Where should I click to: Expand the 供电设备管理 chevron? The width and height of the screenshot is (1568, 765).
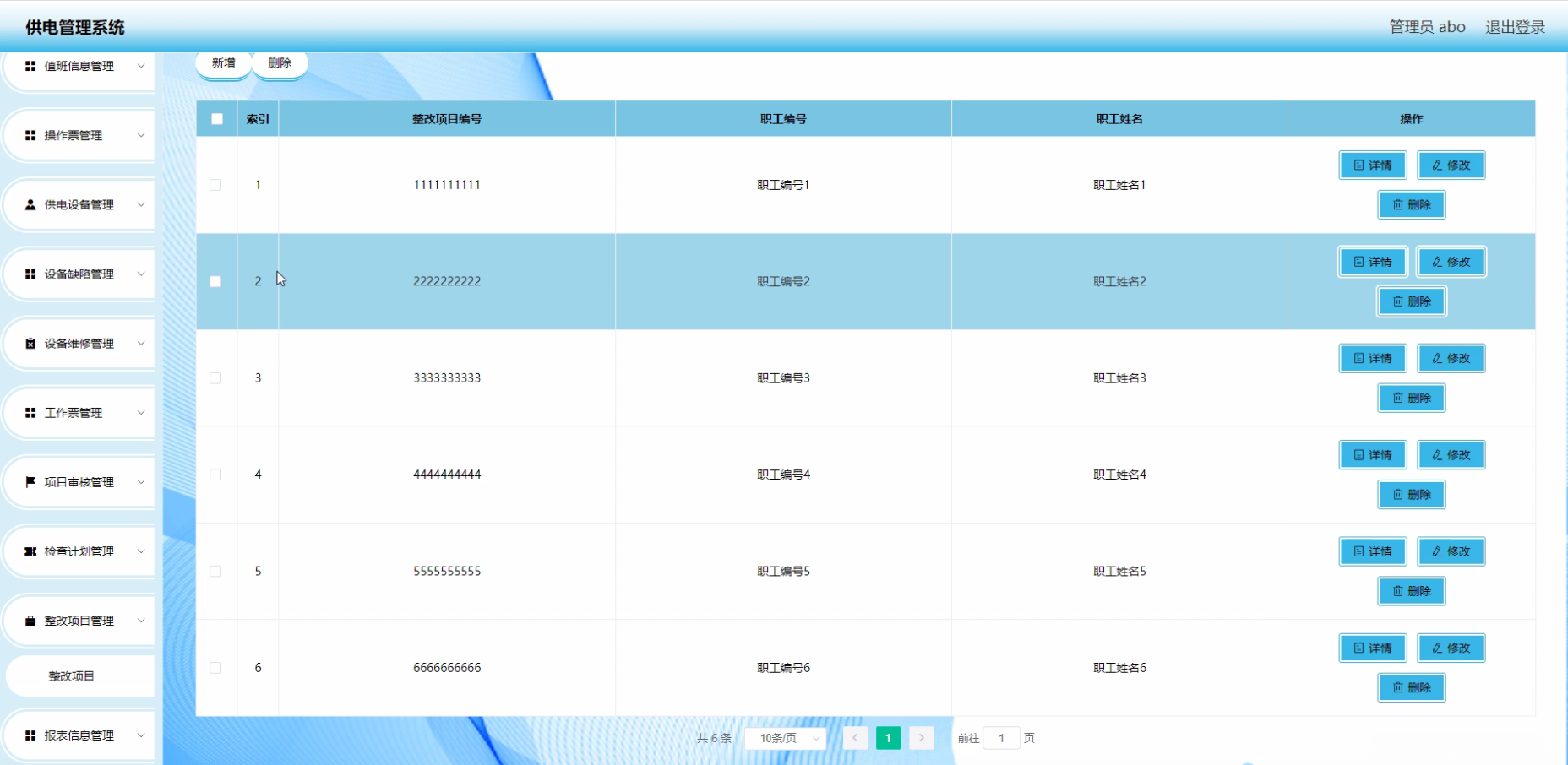(x=141, y=204)
